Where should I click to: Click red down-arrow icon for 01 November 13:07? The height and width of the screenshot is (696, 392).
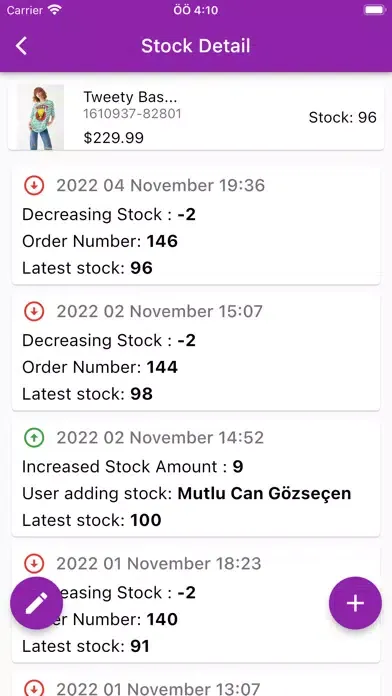[x=34, y=689]
